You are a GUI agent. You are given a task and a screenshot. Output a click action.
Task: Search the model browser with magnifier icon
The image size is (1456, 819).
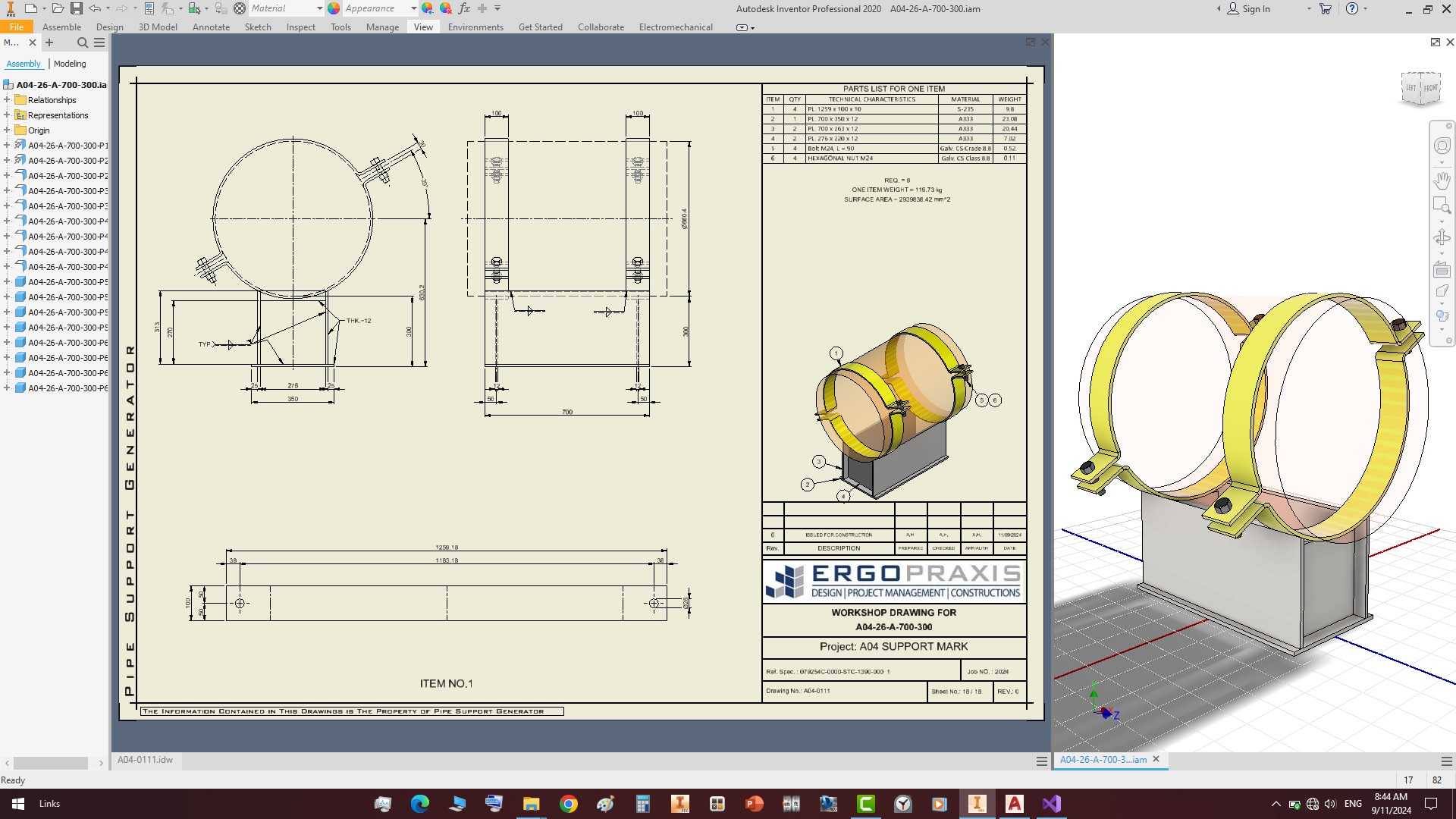[83, 42]
